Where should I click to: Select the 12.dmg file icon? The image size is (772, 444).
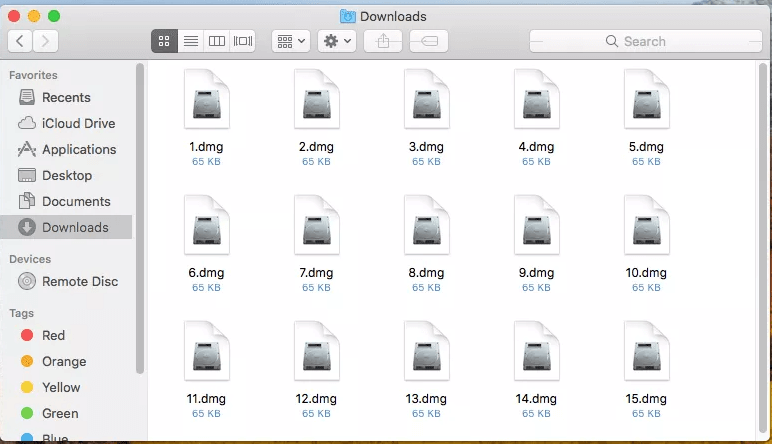pyautogui.click(x=317, y=351)
